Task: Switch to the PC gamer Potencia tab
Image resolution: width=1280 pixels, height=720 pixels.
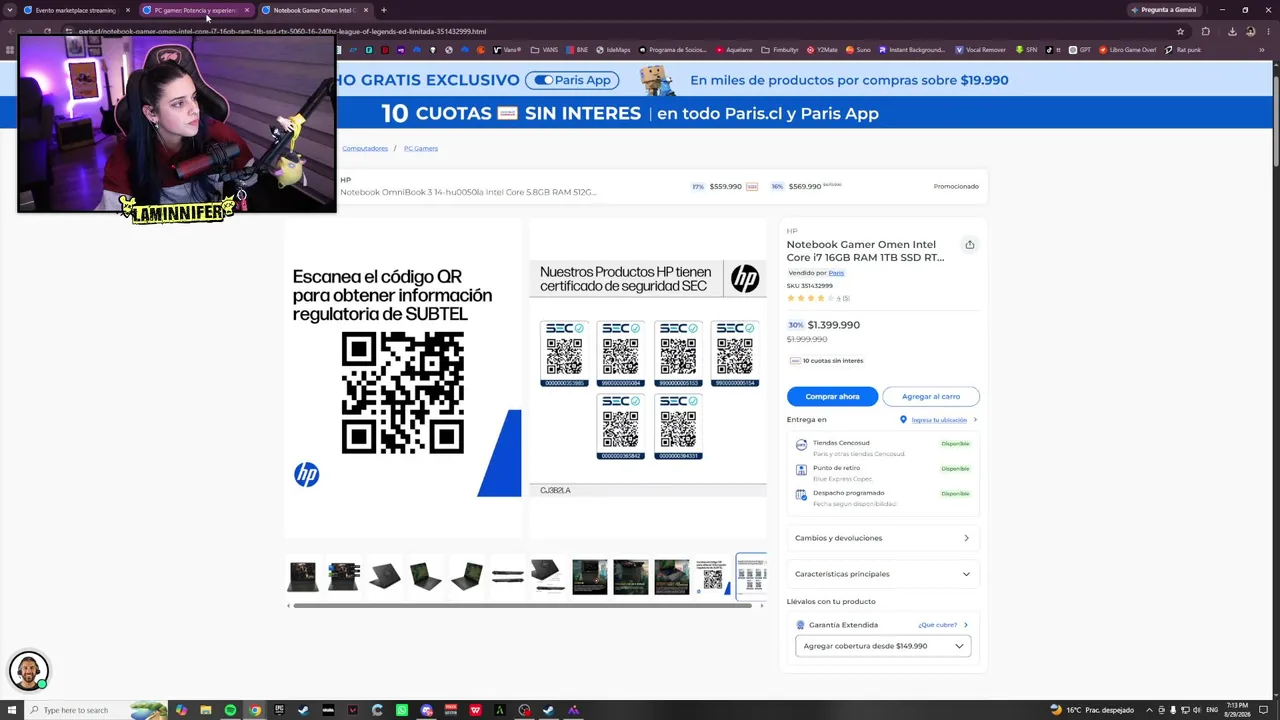Action: (195, 10)
